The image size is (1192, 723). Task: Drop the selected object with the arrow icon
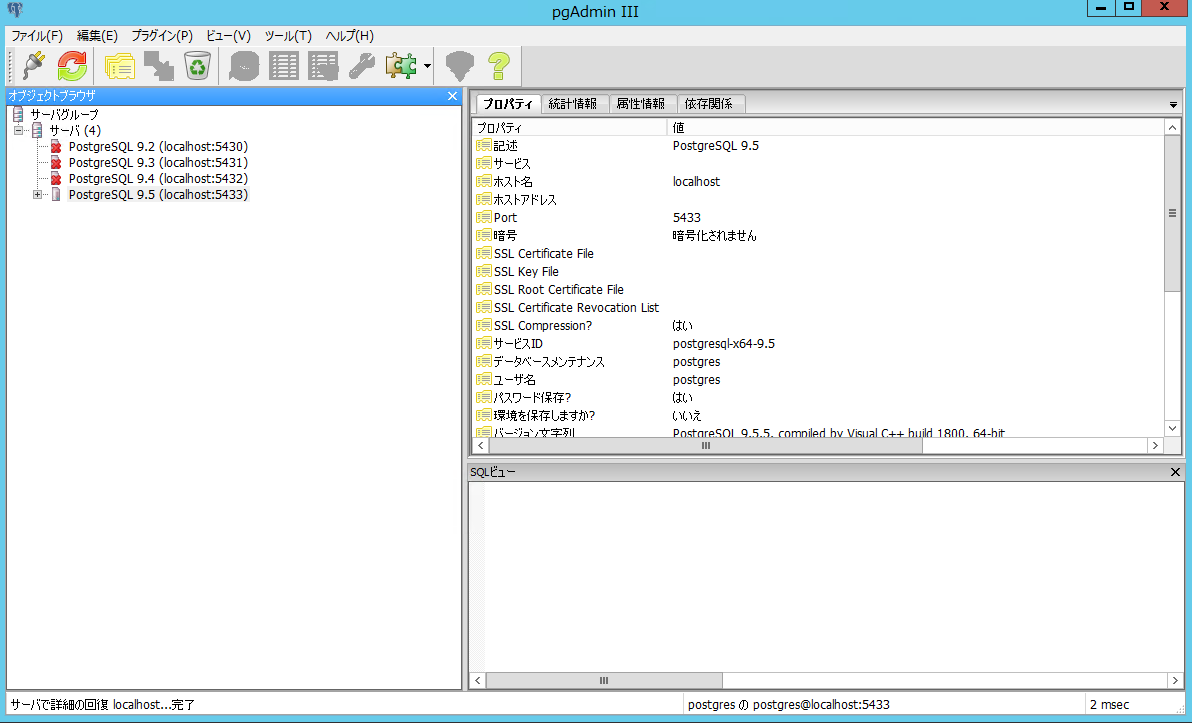157,65
